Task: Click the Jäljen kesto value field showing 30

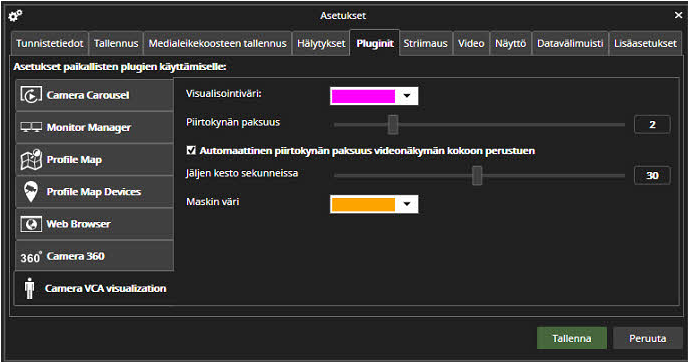Action: 652,176
